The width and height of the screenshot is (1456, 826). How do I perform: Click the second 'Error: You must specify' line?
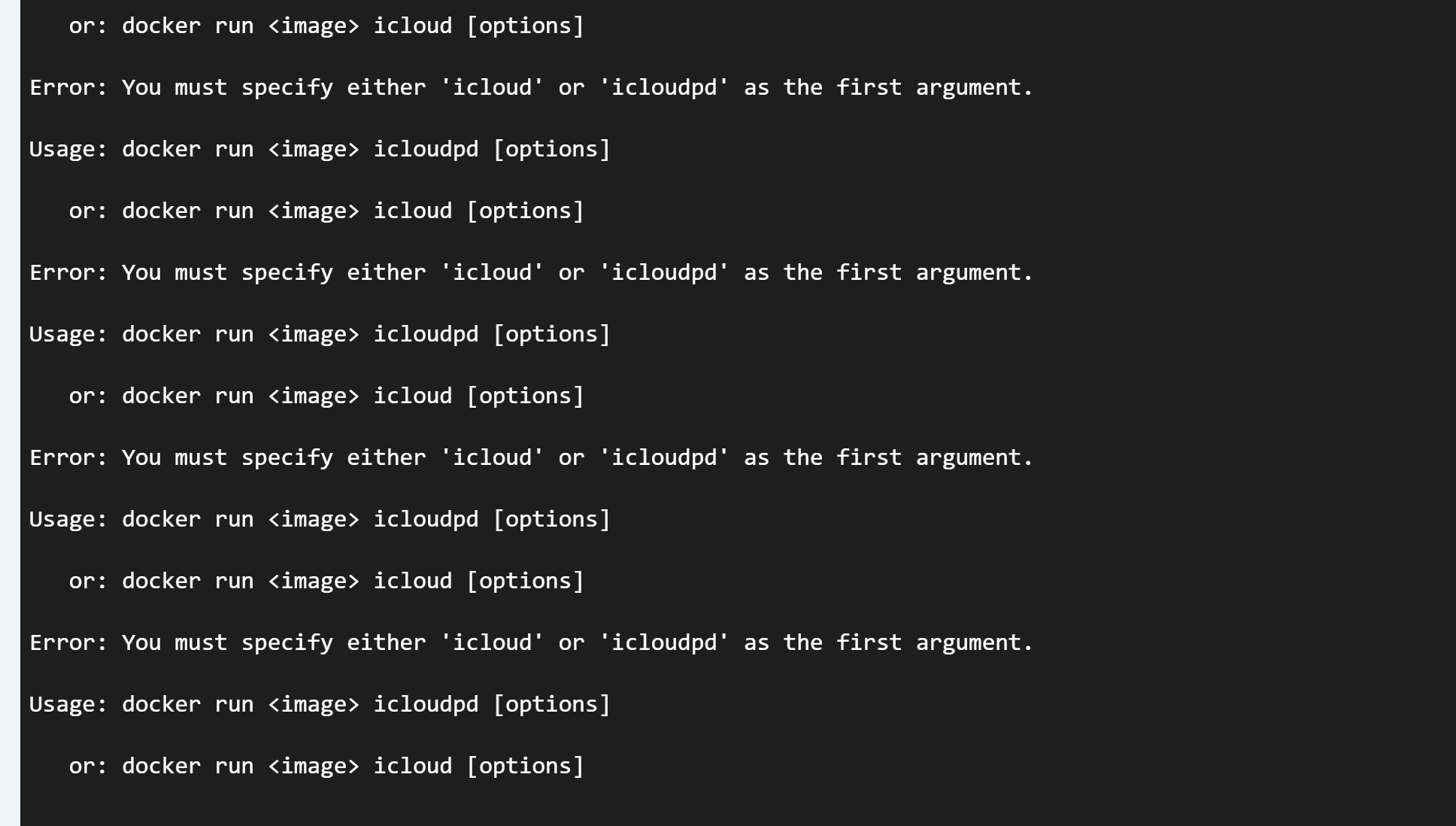531,272
